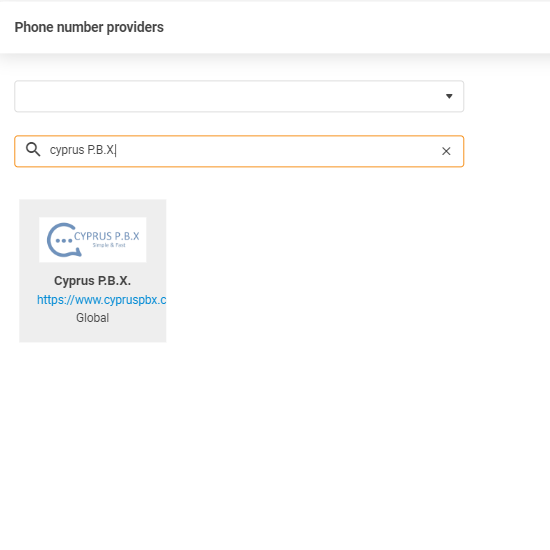
Task: Click the 'Cyprus P.B.X.' provider name
Action: pyautogui.click(x=93, y=281)
